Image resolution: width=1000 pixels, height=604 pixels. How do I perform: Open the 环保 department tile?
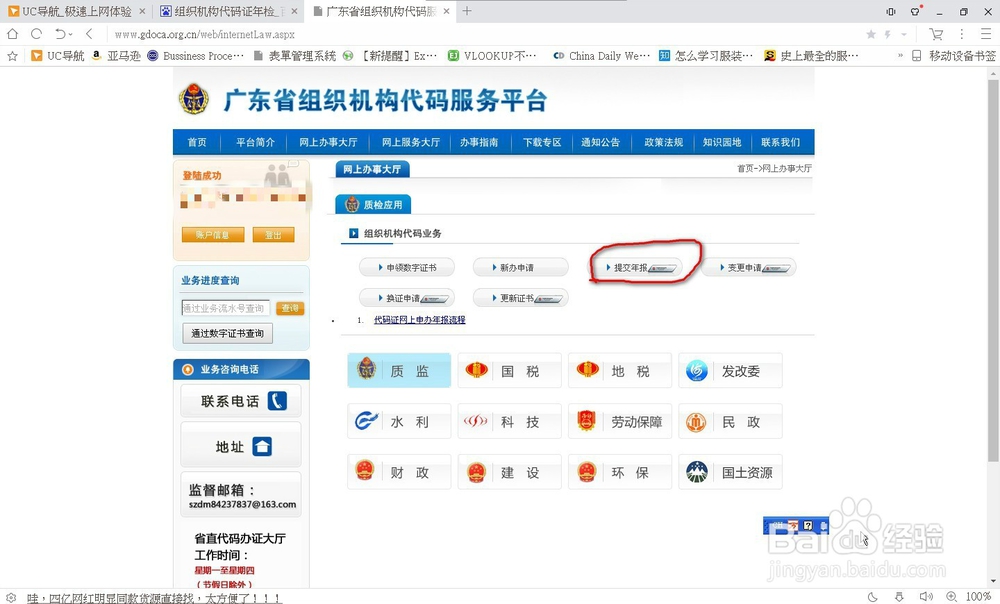[x=620, y=472]
